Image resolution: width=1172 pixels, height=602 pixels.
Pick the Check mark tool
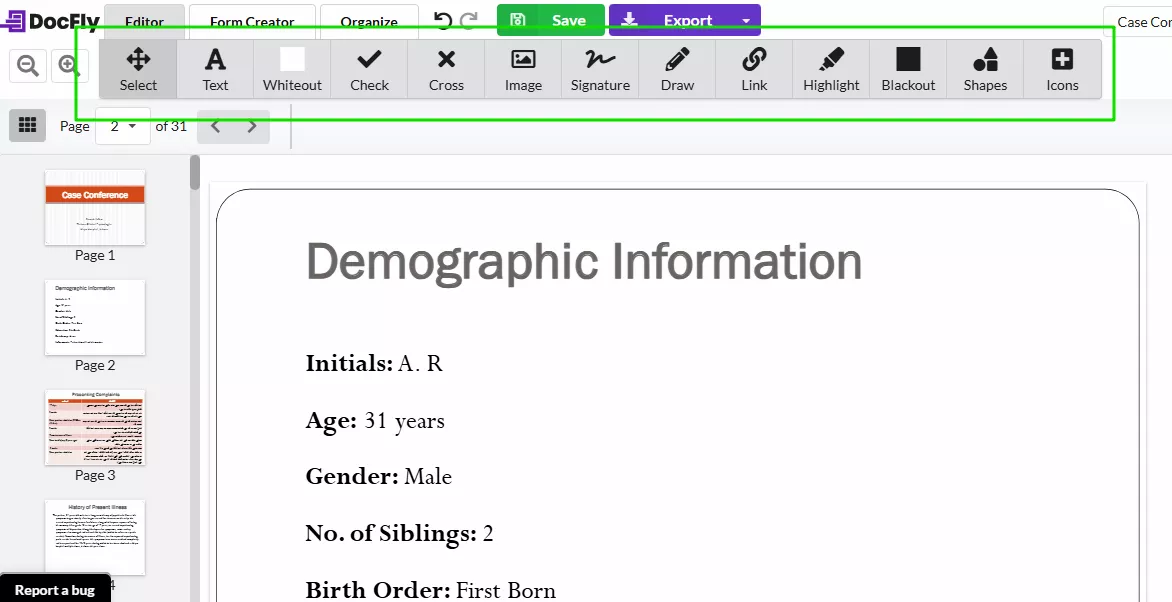[x=369, y=69]
